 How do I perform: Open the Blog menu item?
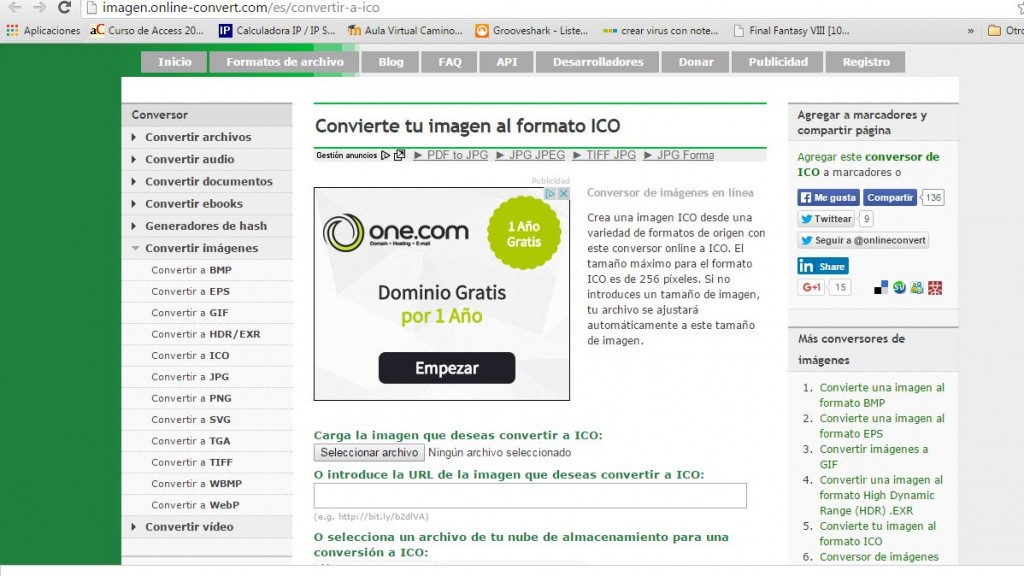389,61
